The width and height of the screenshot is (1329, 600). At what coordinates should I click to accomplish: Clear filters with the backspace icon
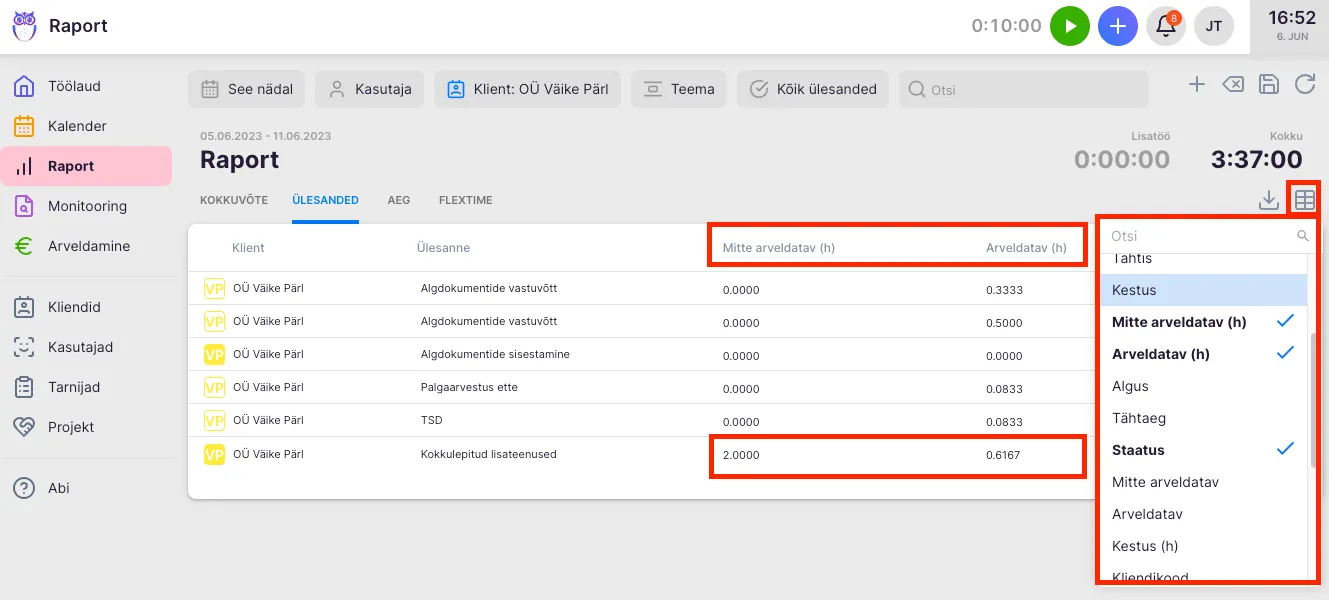click(1233, 85)
